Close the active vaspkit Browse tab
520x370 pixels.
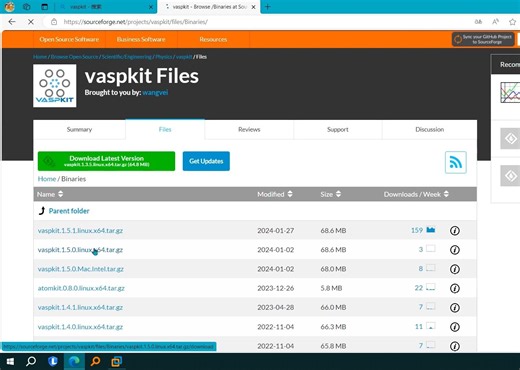coord(253,7)
